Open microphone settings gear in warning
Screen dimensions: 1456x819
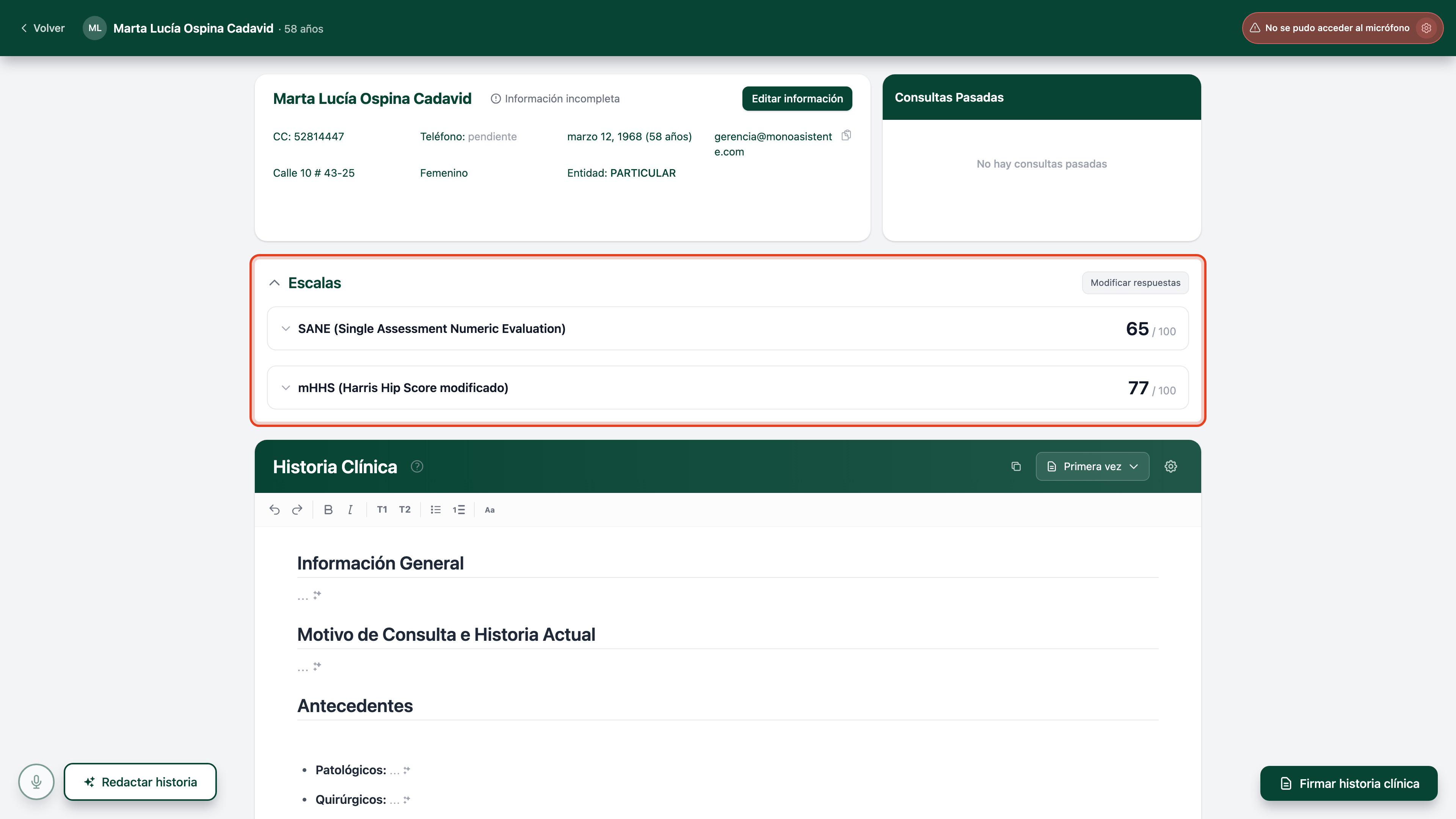1426,28
